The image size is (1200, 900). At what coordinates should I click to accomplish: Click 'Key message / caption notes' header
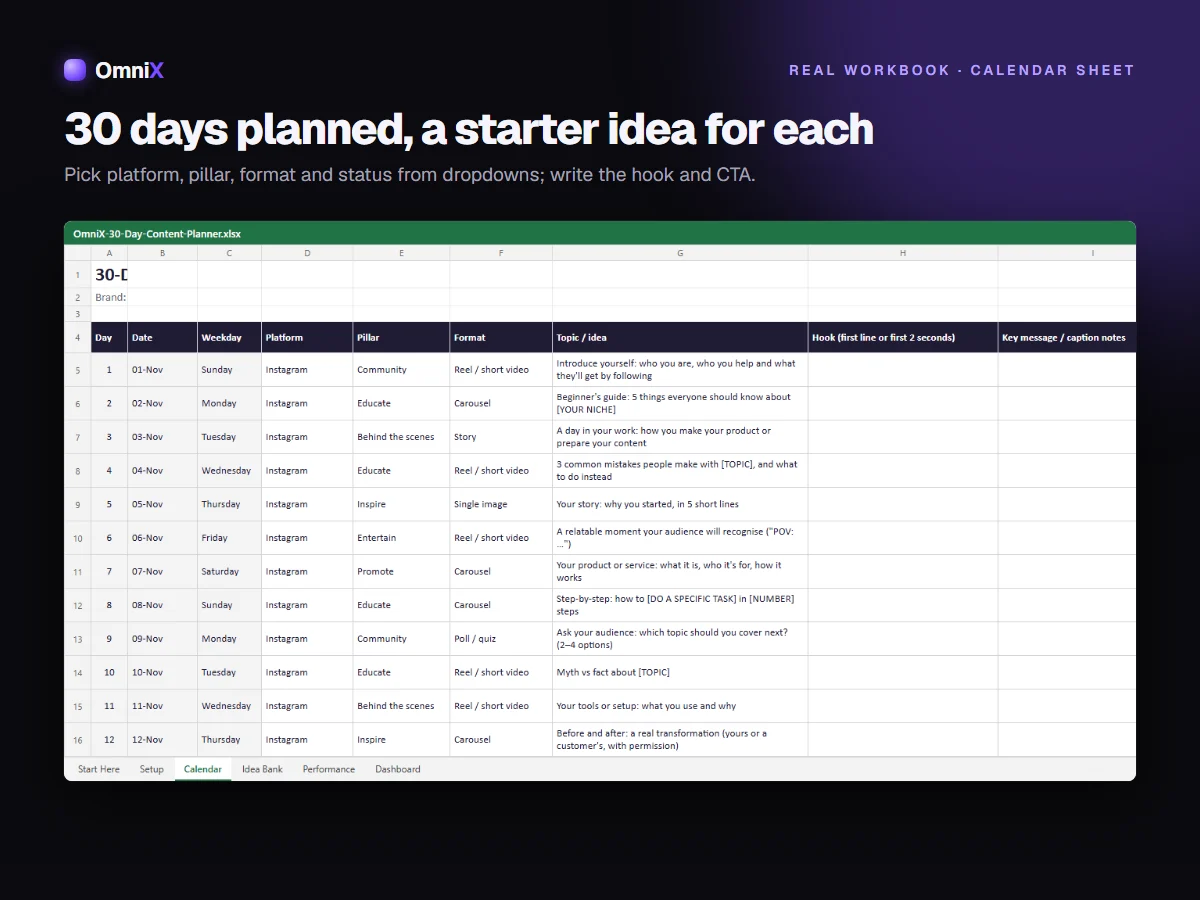pos(1067,338)
